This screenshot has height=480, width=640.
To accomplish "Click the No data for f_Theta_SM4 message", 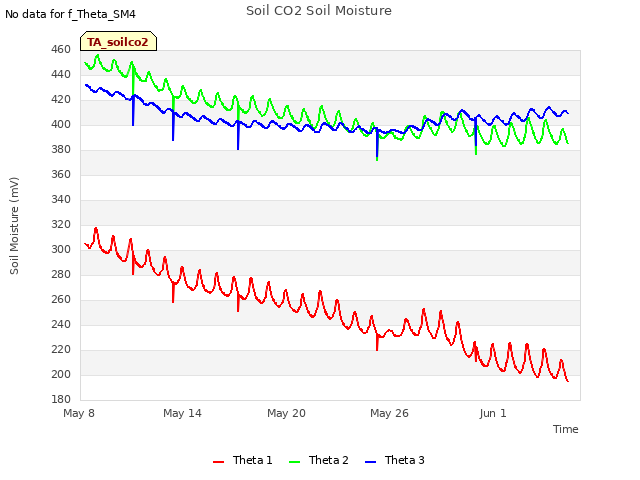I will coord(70,14).
